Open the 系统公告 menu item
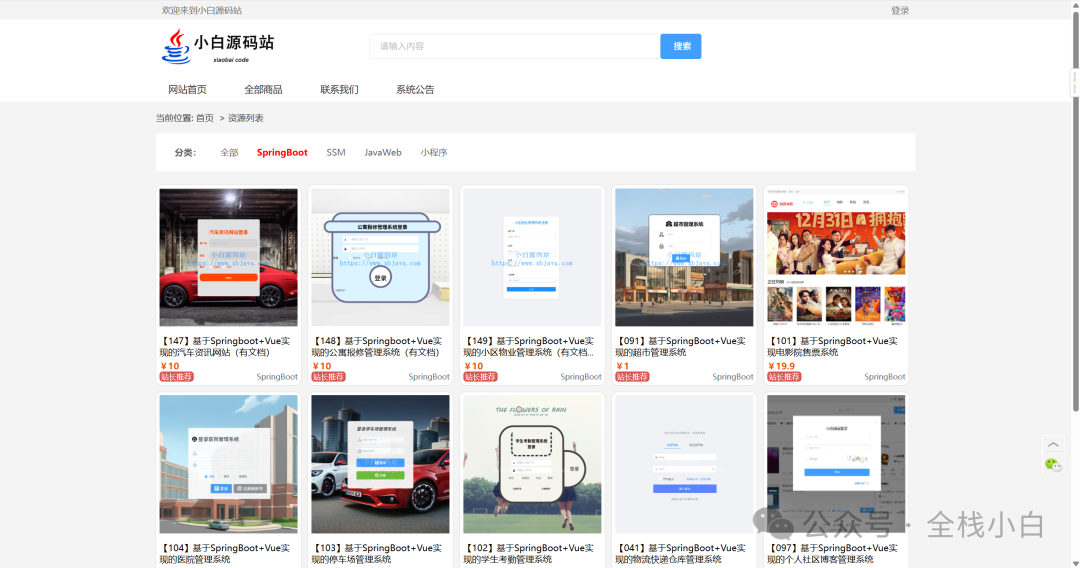The height and width of the screenshot is (568, 1080). [415, 90]
